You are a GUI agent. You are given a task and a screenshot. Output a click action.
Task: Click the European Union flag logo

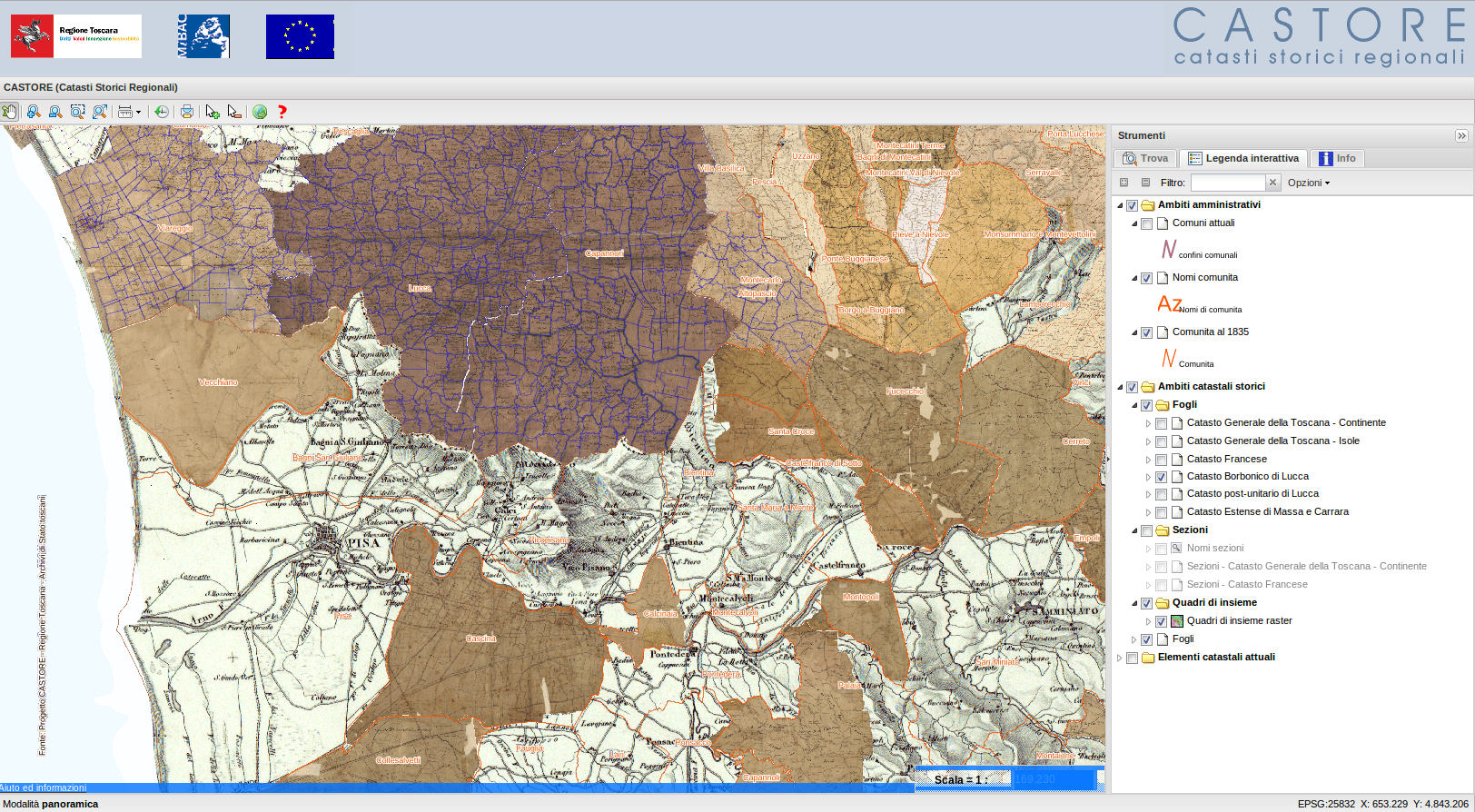click(300, 36)
